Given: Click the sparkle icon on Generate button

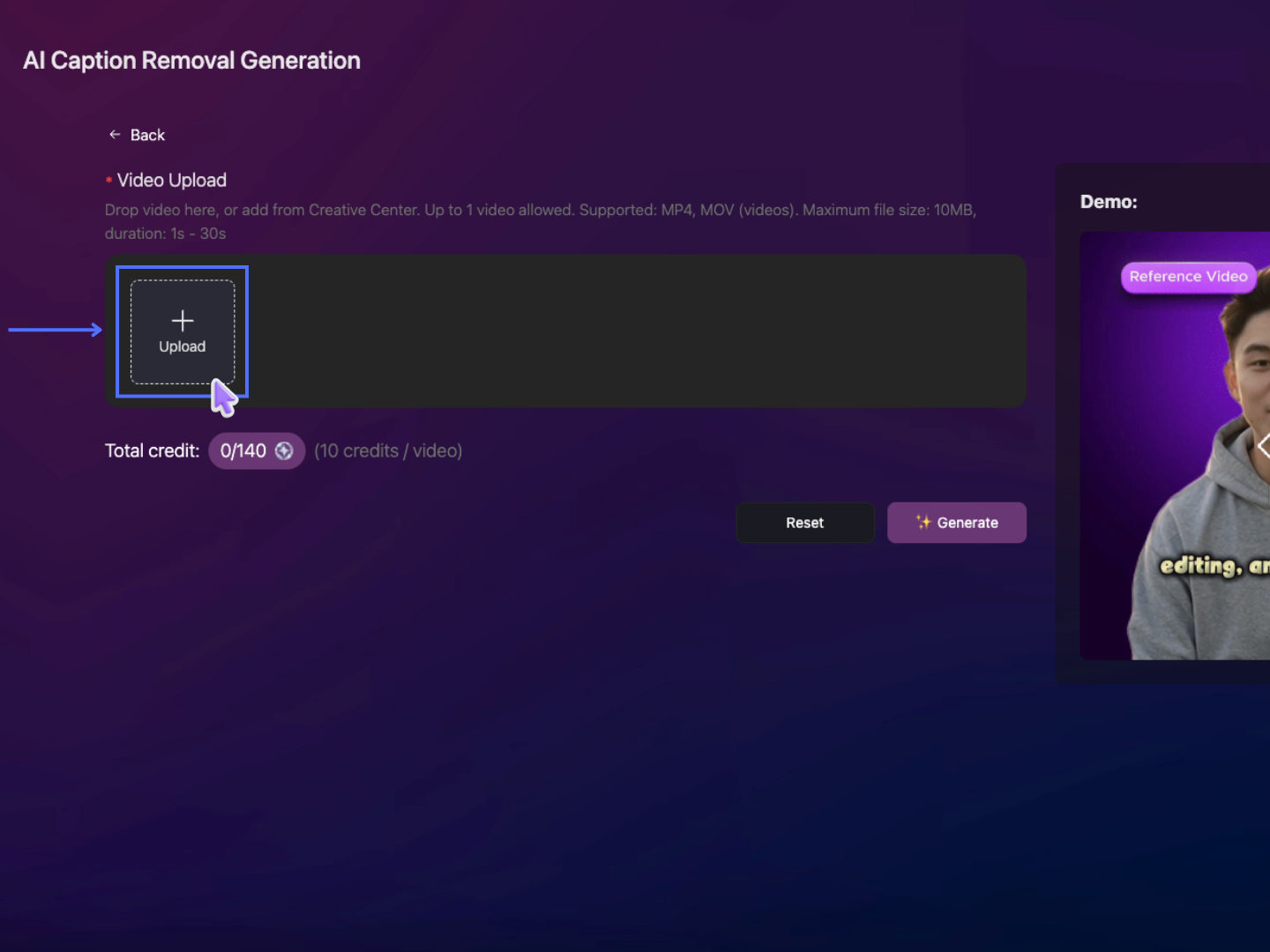Looking at the screenshot, I should coord(923,522).
